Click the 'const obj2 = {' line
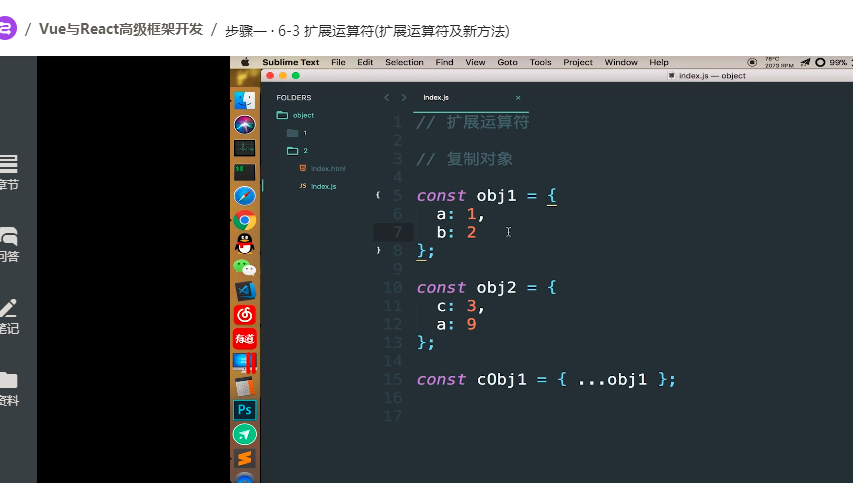 pyautogui.click(x=486, y=287)
